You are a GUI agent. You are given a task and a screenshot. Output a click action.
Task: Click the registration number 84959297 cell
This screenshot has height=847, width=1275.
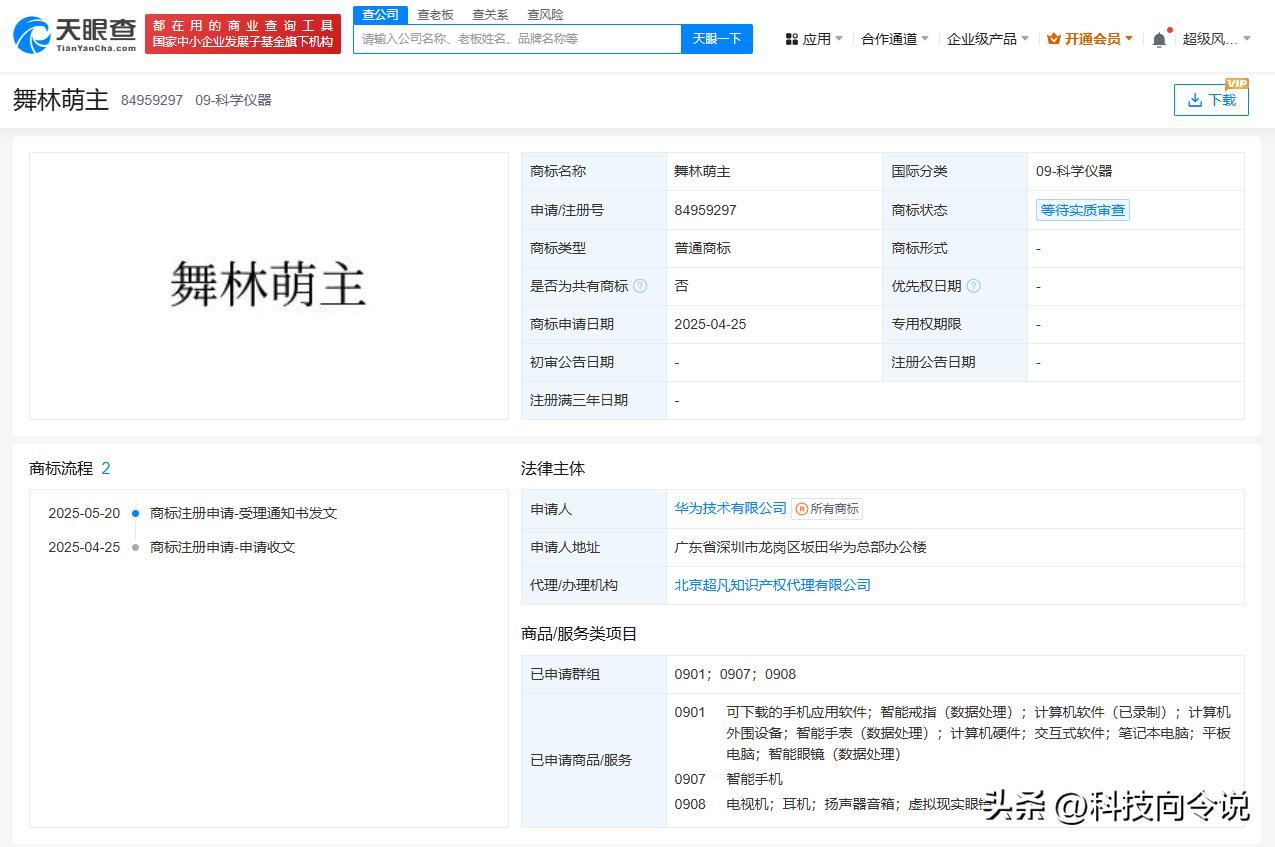tap(773, 210)
